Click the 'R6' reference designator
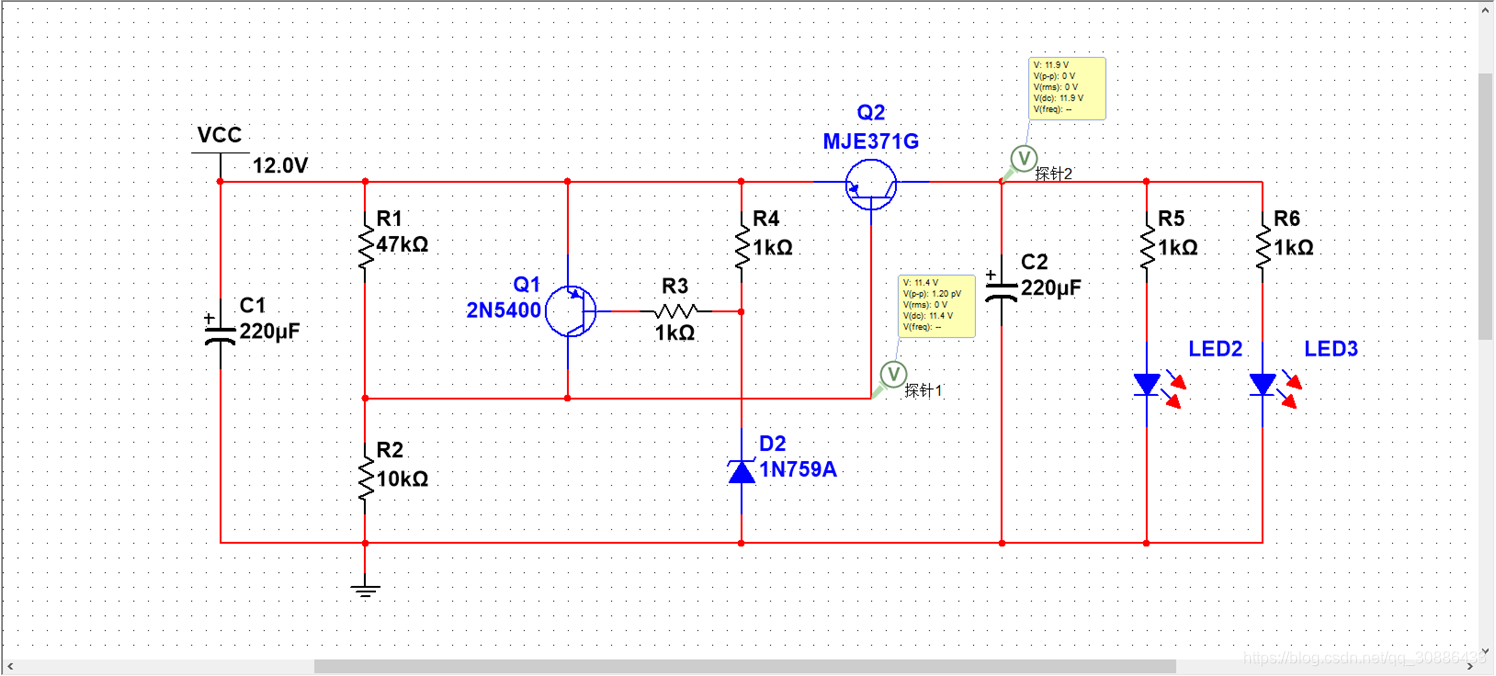The image size is (1496, 676). 1287,219
